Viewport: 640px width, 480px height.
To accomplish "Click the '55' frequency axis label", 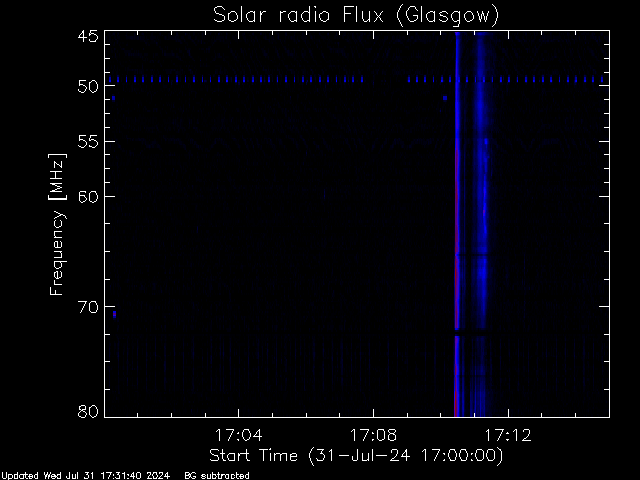I will point(88,142).
